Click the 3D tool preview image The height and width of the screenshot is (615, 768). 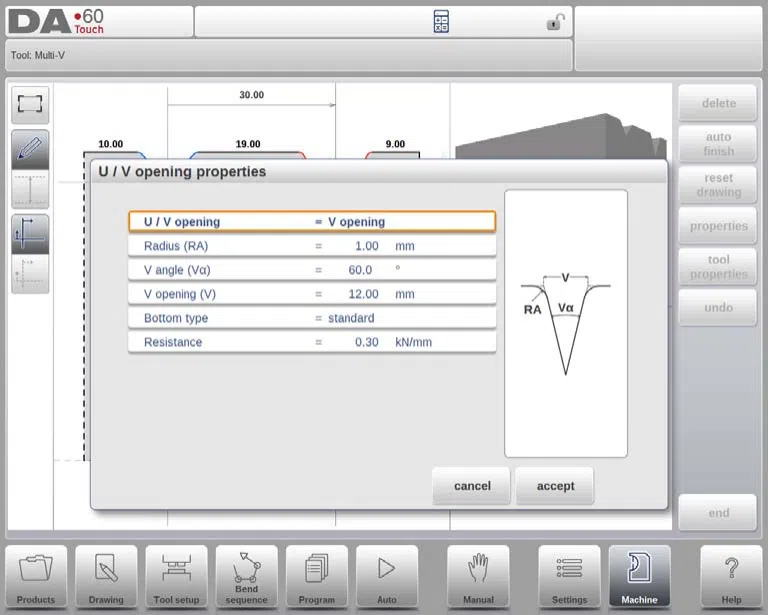point(561,136)
